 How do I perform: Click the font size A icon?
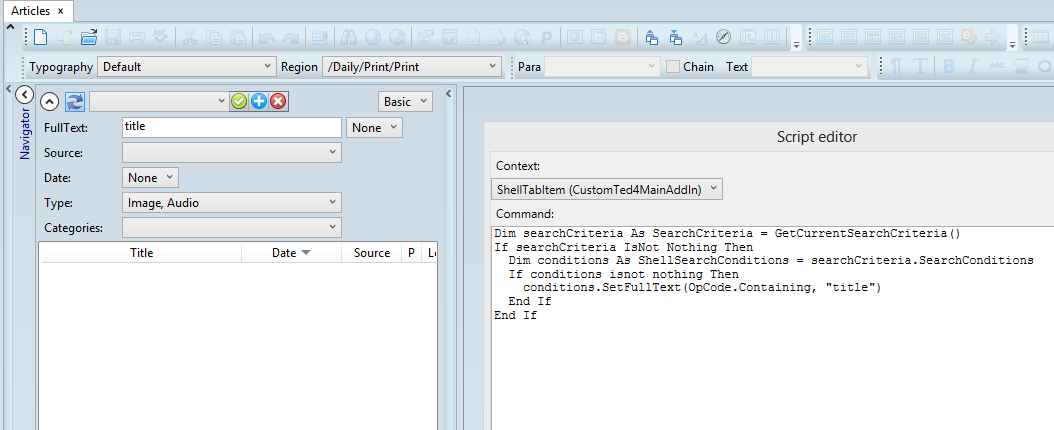pos(700,37)
